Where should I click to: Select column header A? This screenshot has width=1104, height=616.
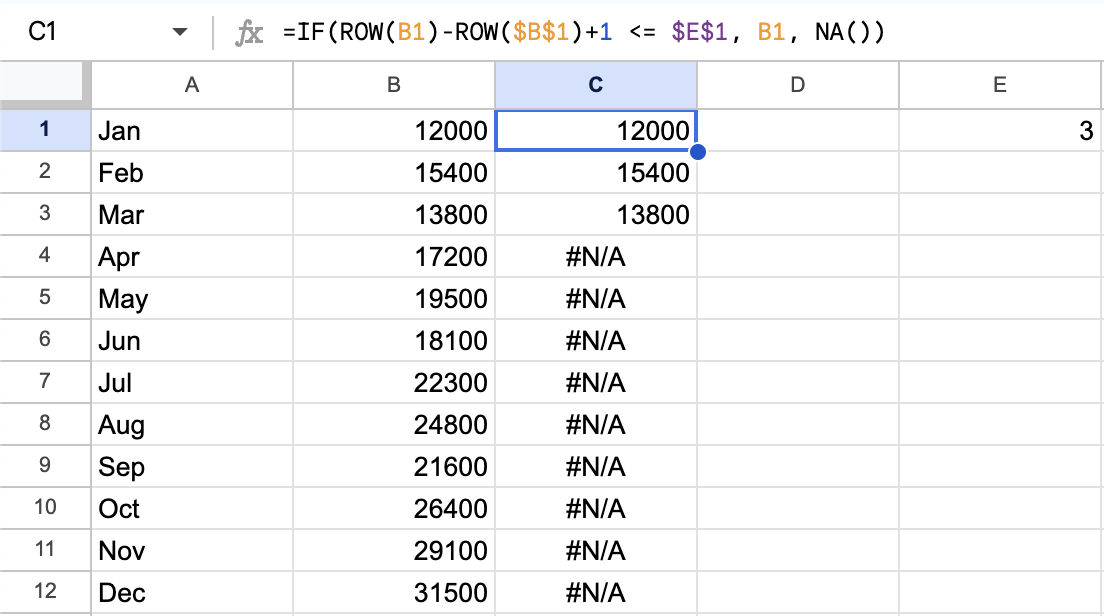coord(191,85)
